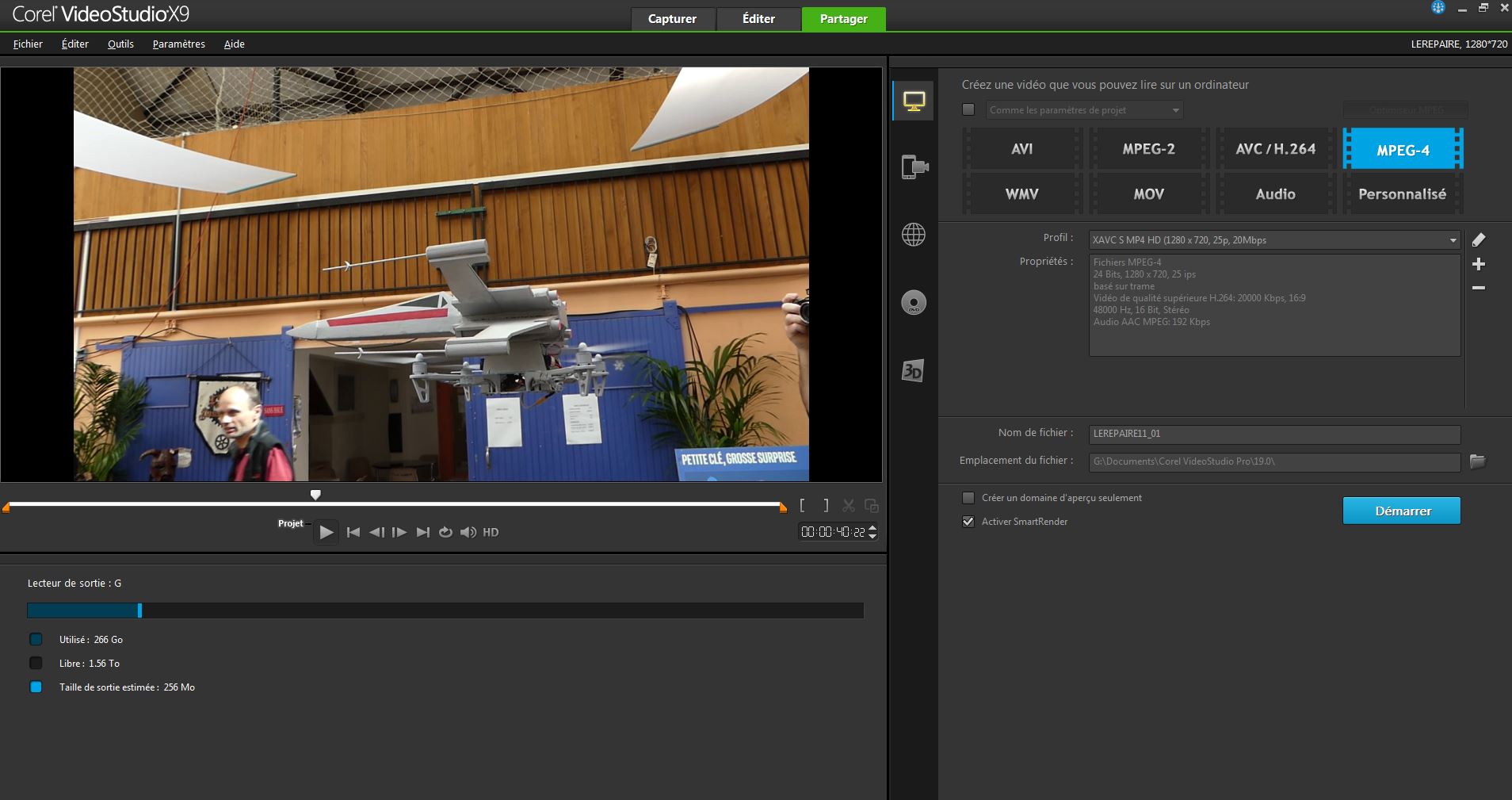Screen dimensions: 1512x800
Task: Click the orange trim-end marker
Action: coord(783,507)
